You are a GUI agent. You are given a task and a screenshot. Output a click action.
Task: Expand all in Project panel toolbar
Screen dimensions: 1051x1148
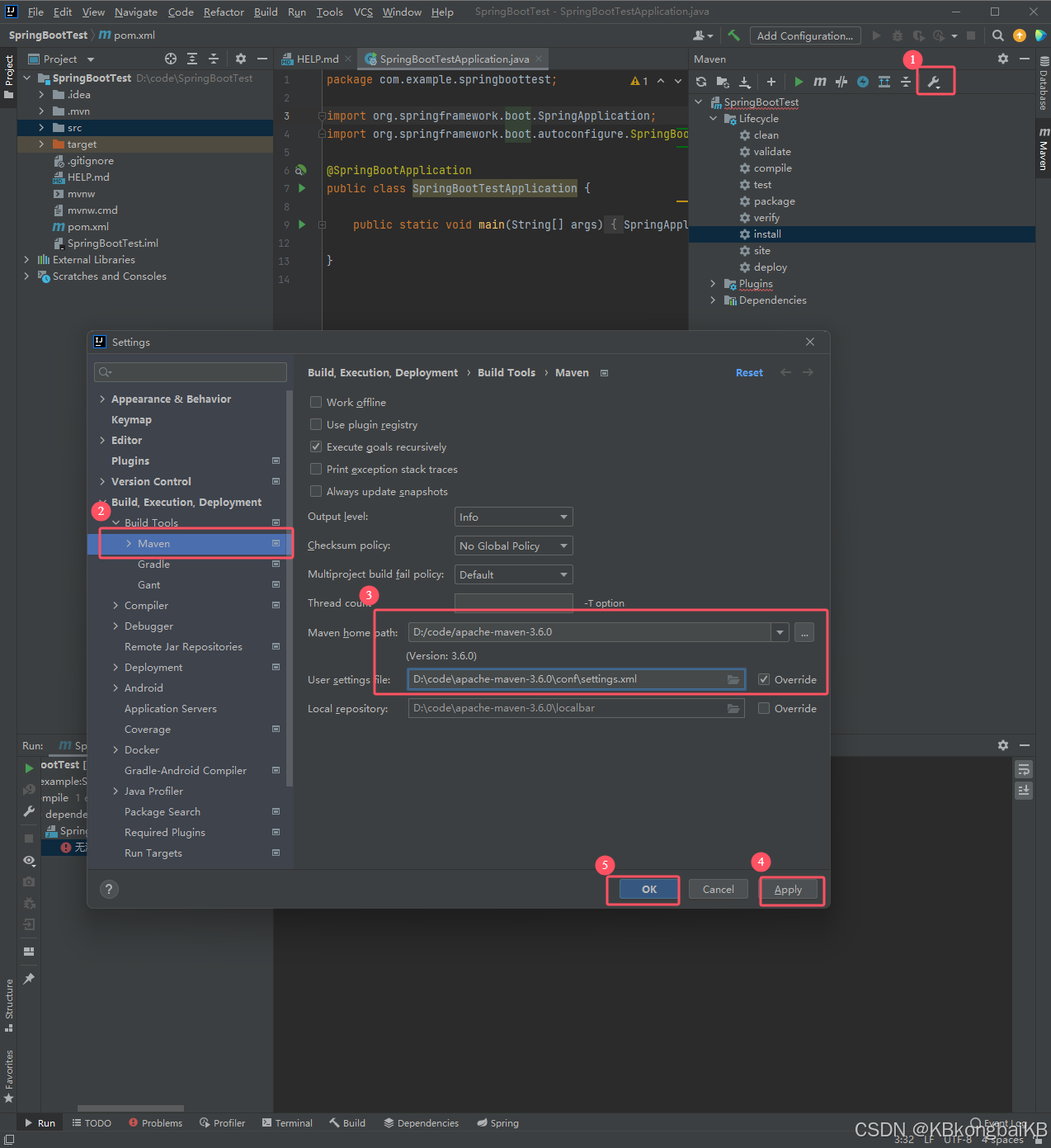point(192,59)
